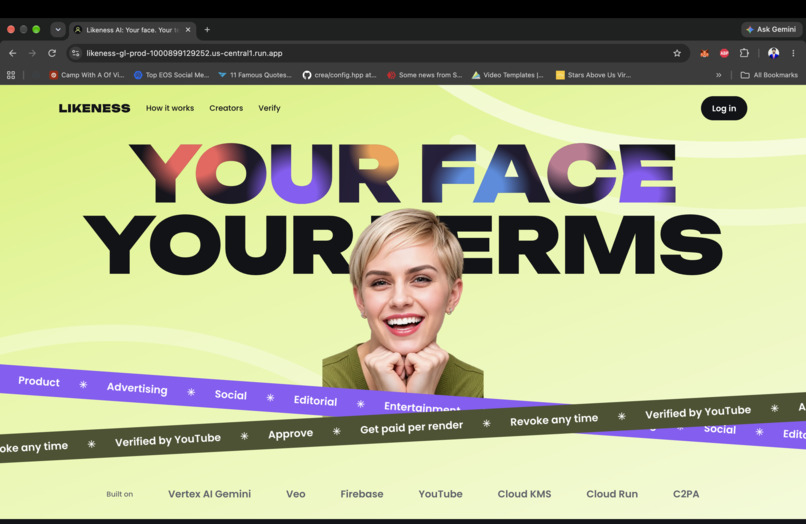The image size is (806, 524).
Task: Open the orange extension icon in the toolbar
Action: tap(704, 53)
